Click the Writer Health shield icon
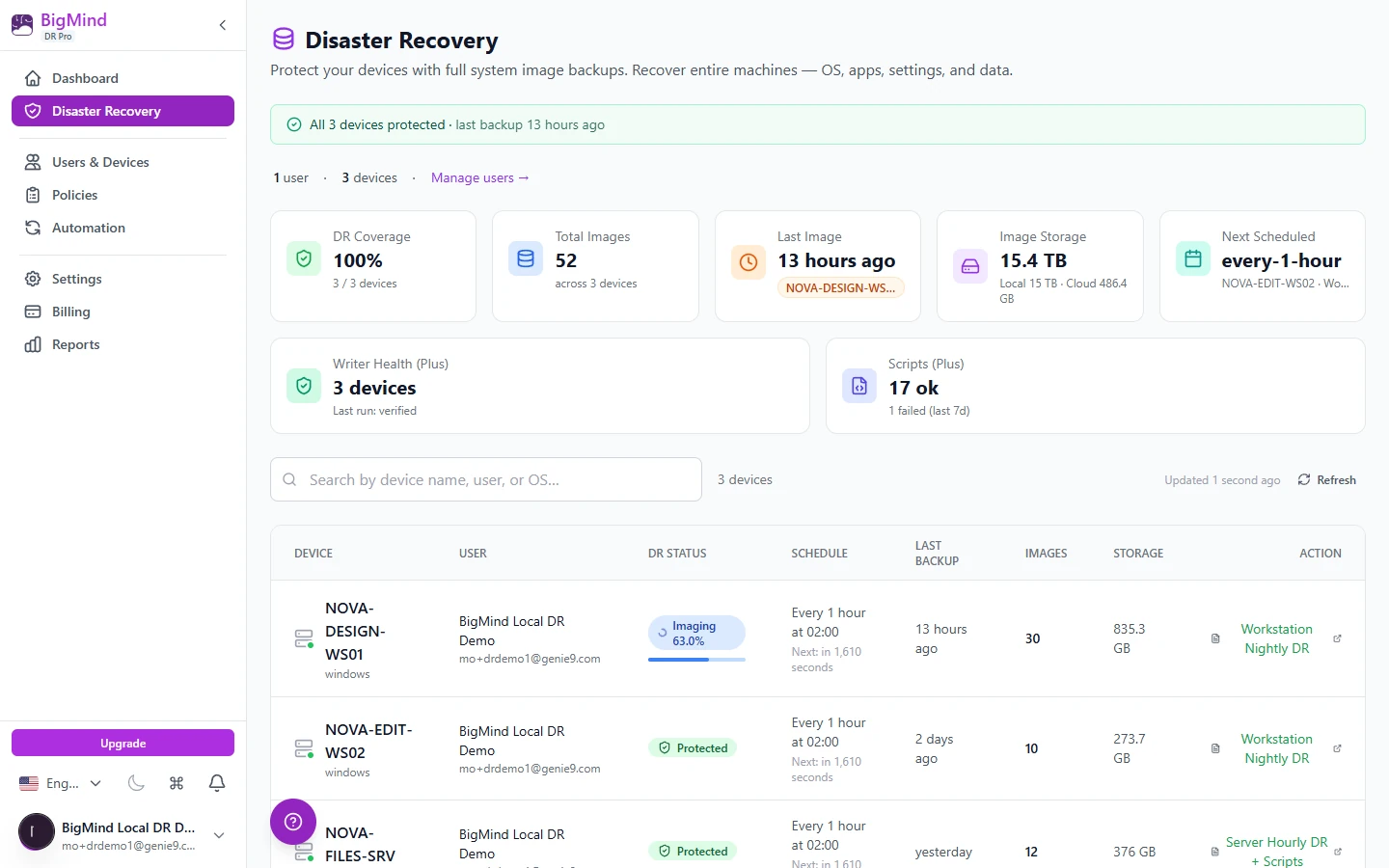This screenshot has height=868, width=1389. (304, 386)
